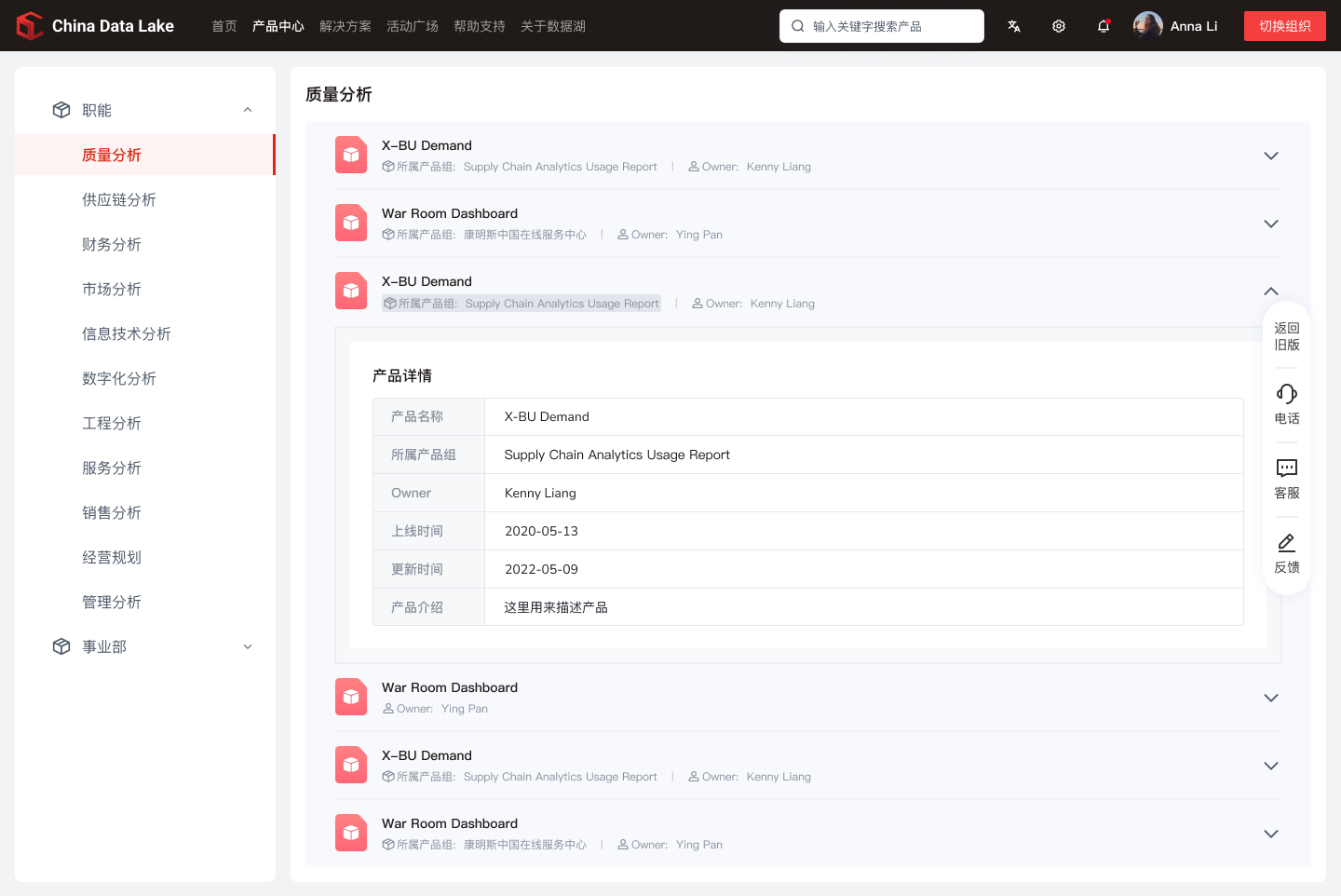Open the notification bell

[1104, 26]
